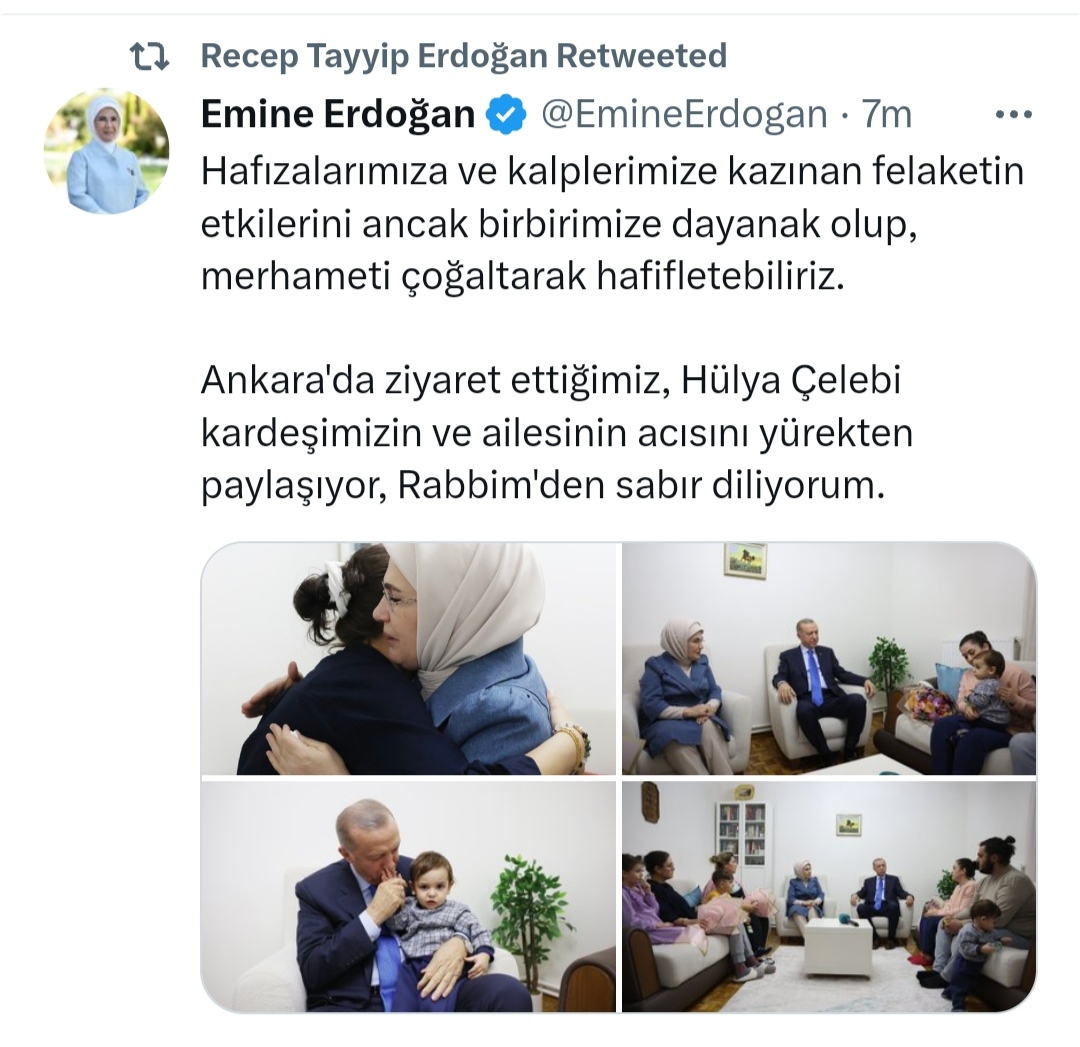Click the retweet arrows icon
Viewport: 1080px width, 1047px height.
(x=149, y=57)
